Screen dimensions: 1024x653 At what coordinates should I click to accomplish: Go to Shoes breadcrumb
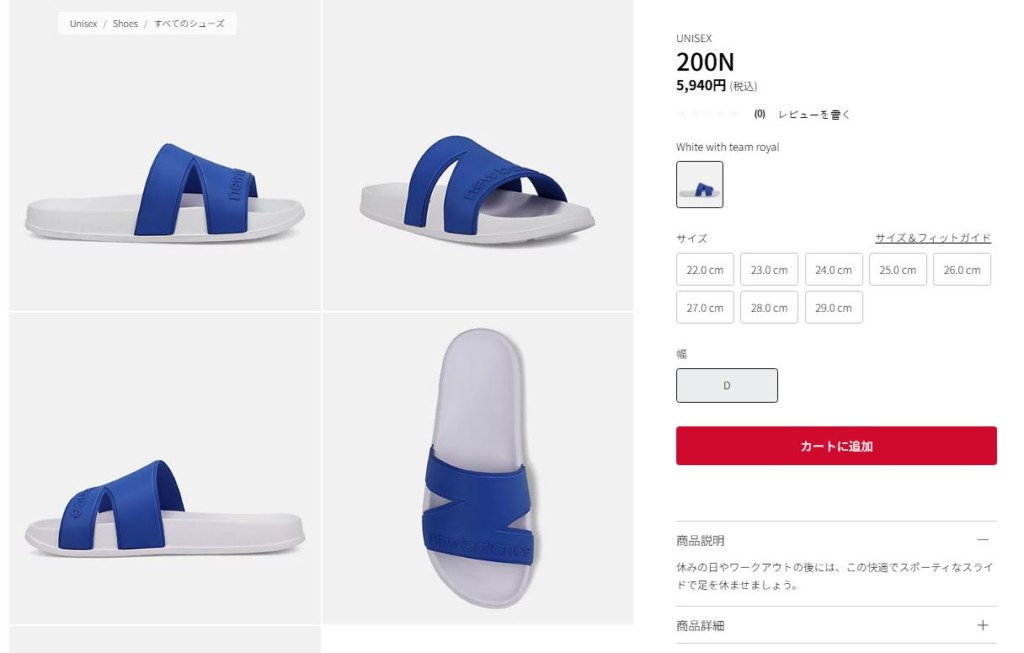pyautogui.click(x=125, y=23)
